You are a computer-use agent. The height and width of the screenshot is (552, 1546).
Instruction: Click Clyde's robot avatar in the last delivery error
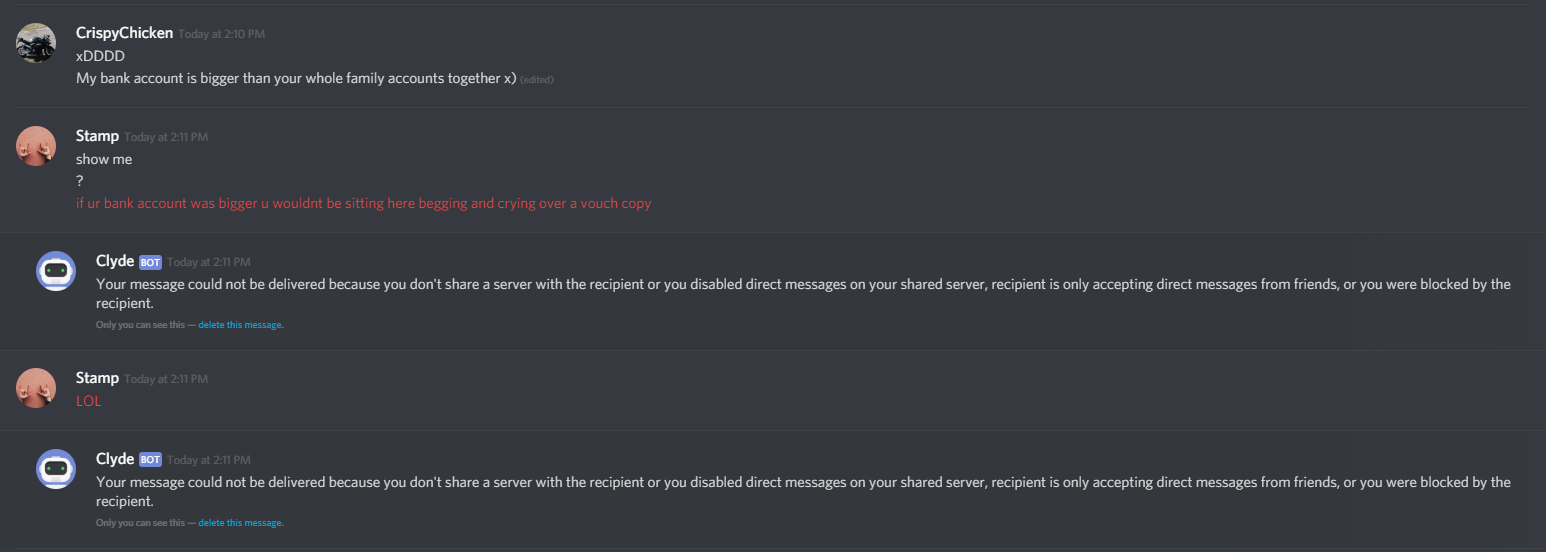tap(56, 469)
